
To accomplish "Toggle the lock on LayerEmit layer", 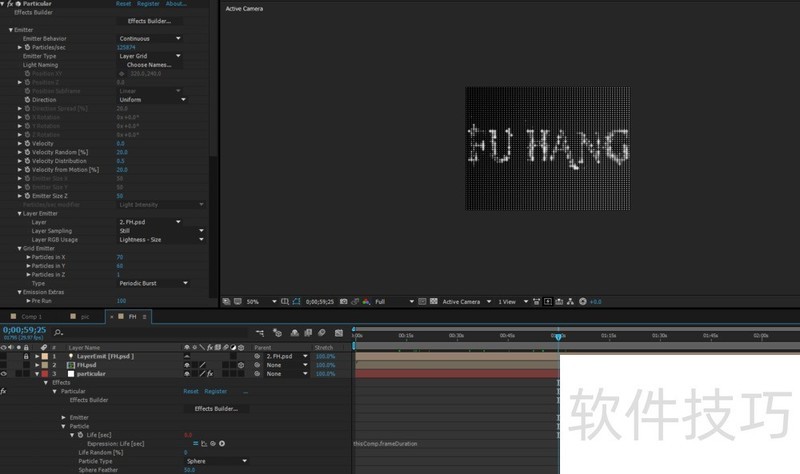I will (x=26, y=356).
